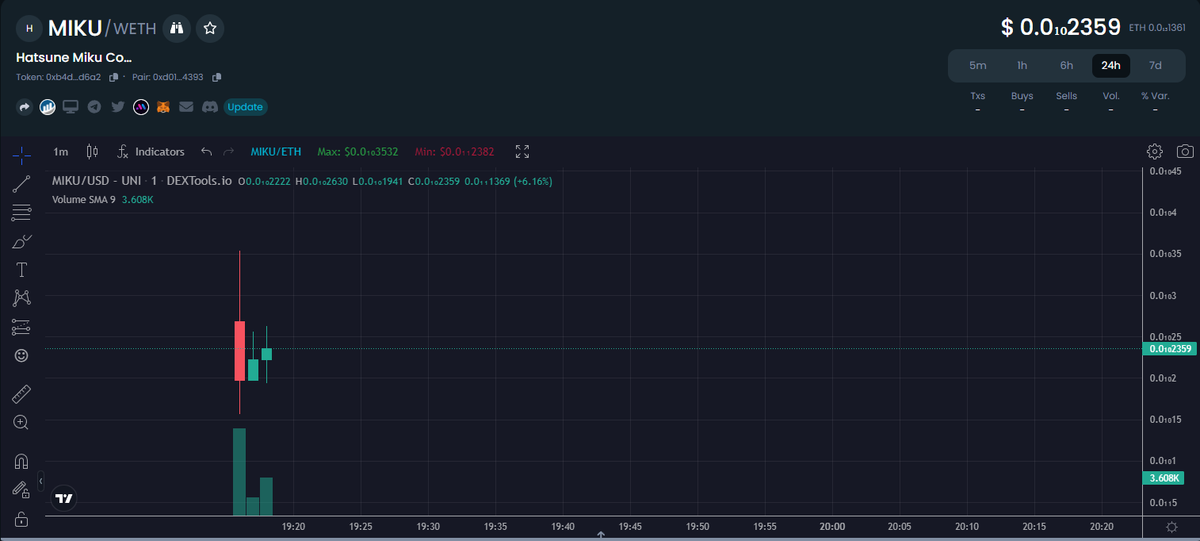Click the $ 0.0₁₀2359 header price
Image resolution: width=1200 pixels, height=541 pixels.
pyautogui.click(x=1061, y=27)
